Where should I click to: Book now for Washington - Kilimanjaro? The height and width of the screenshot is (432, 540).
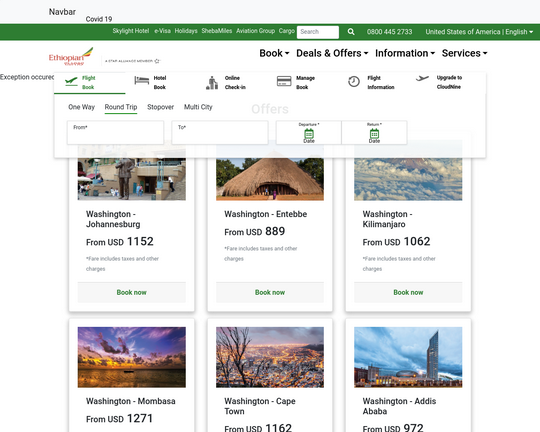pos(408,292)
